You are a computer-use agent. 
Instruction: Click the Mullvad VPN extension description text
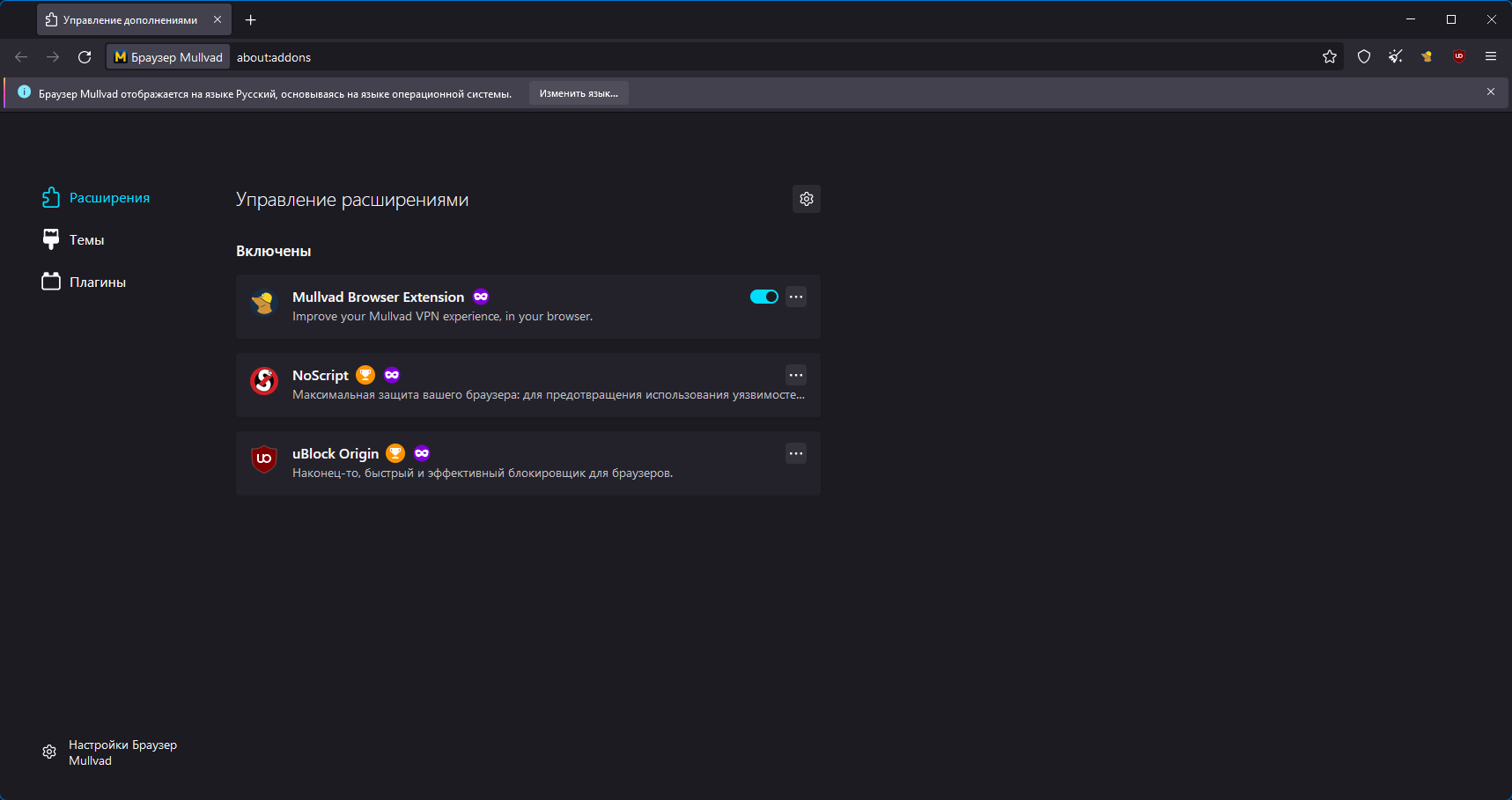[x=442, y=317]
